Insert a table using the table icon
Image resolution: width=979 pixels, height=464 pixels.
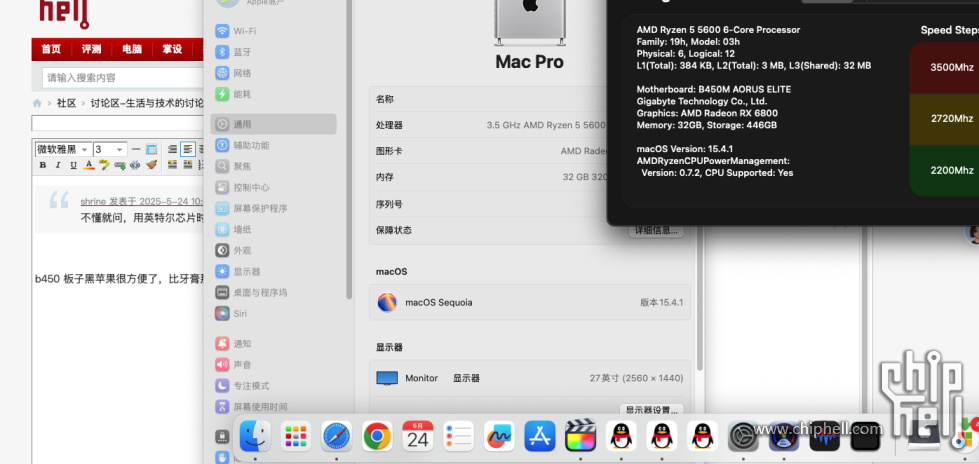[152, 149]
